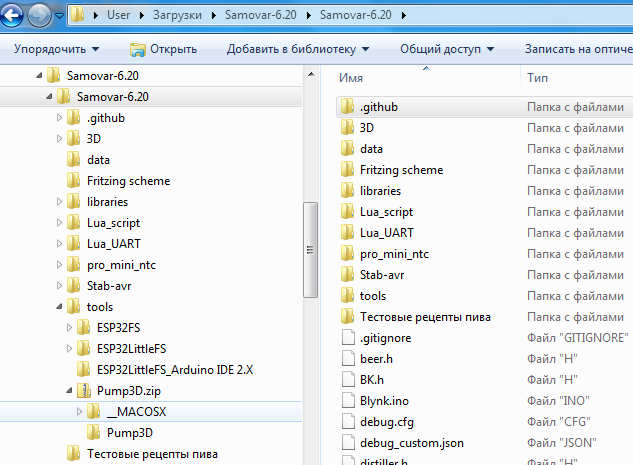Click the debug.cfg file icon

coord(348,421)
